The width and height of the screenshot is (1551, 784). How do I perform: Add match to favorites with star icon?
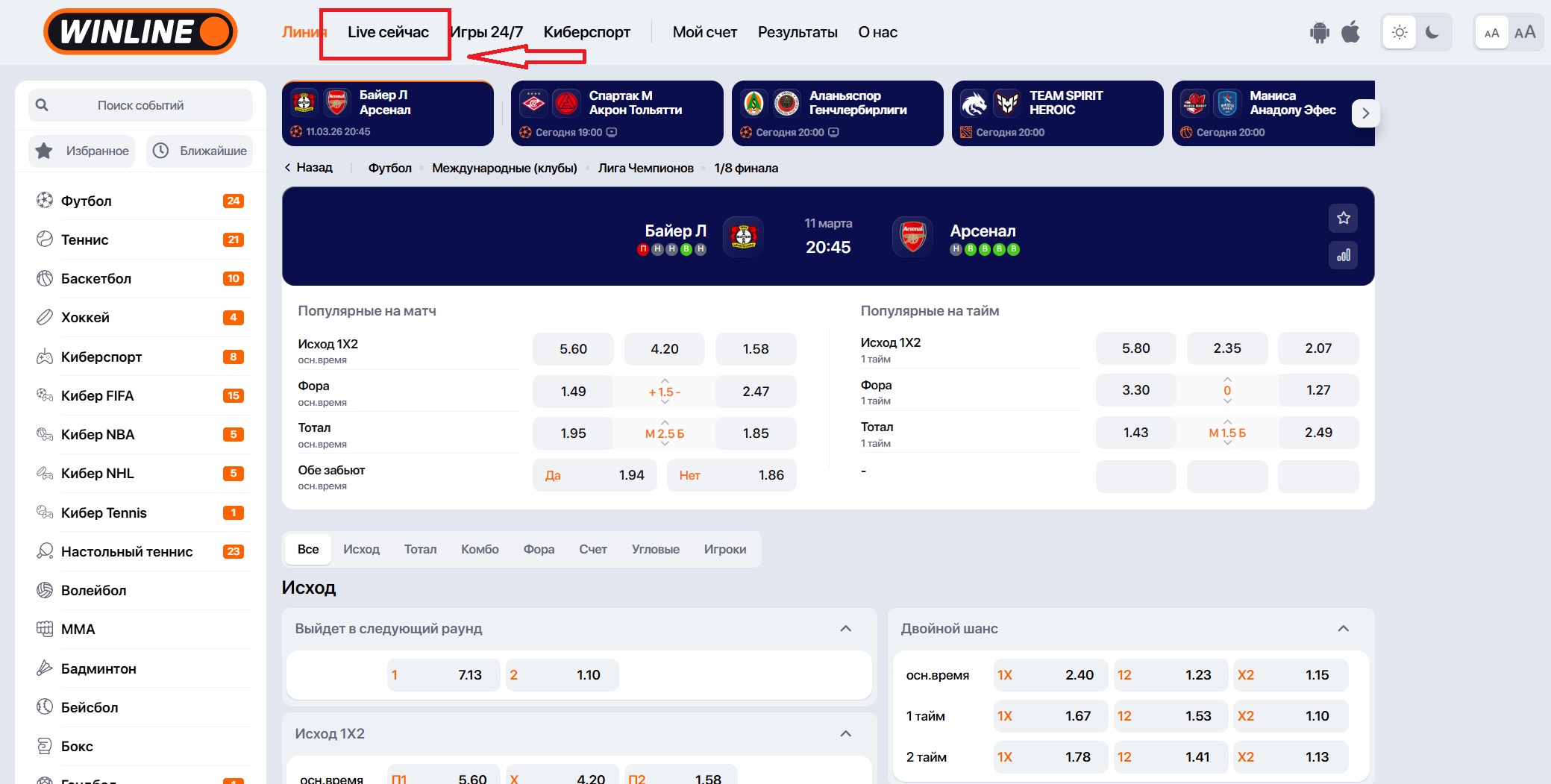(1343, 218)
